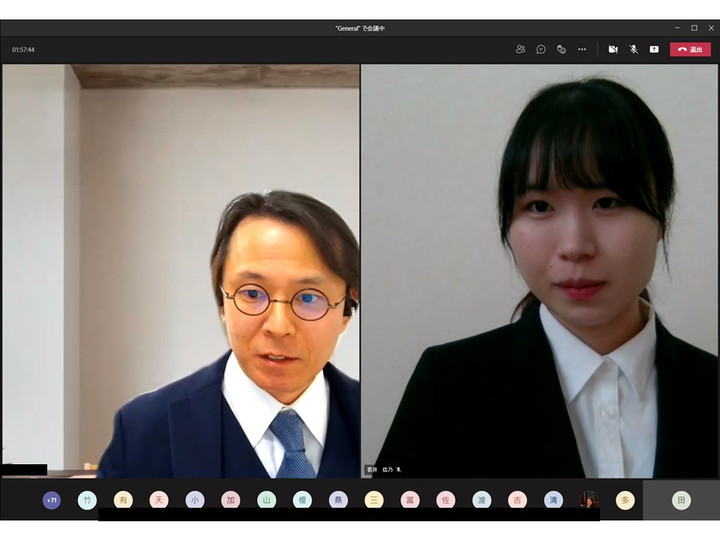Choose the participant avatar labeled 加
This screenshot has width=720, height=540.
[x=230, y=500]
